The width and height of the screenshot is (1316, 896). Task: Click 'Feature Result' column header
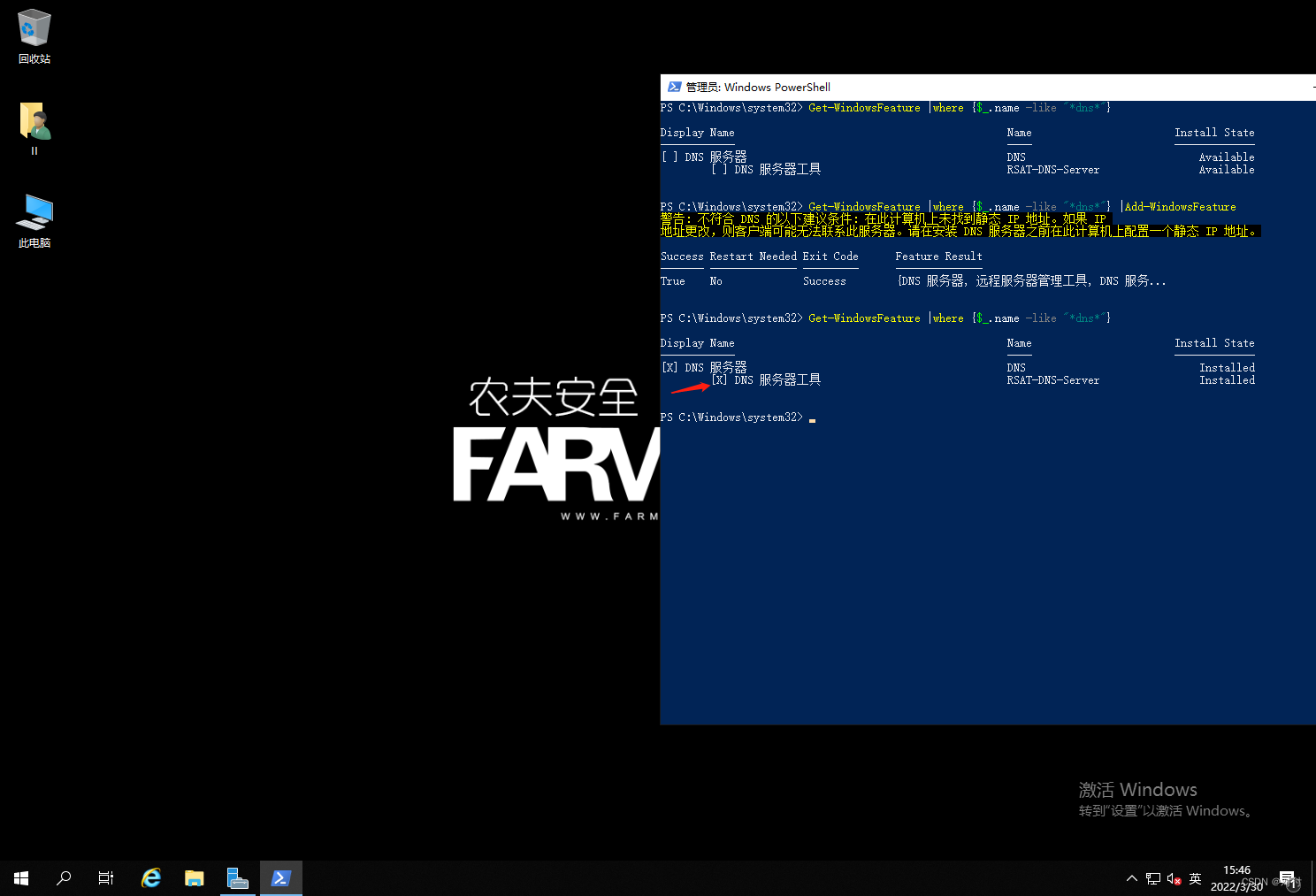tap(938, 257)
